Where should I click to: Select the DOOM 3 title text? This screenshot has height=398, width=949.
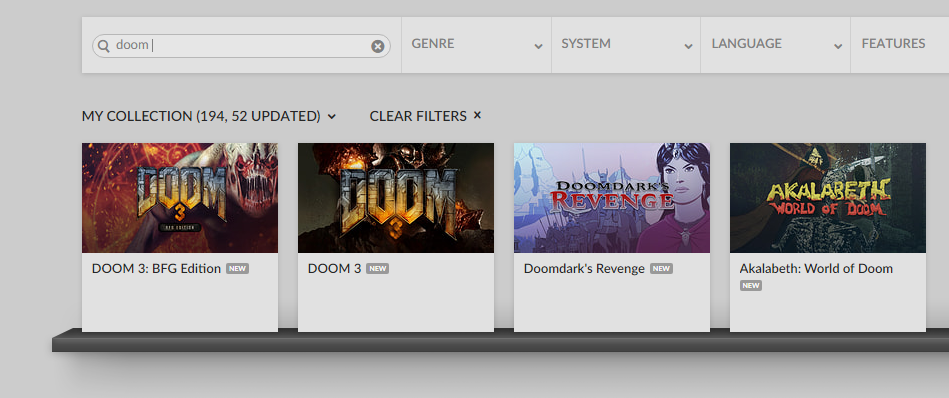coord(334,269)
